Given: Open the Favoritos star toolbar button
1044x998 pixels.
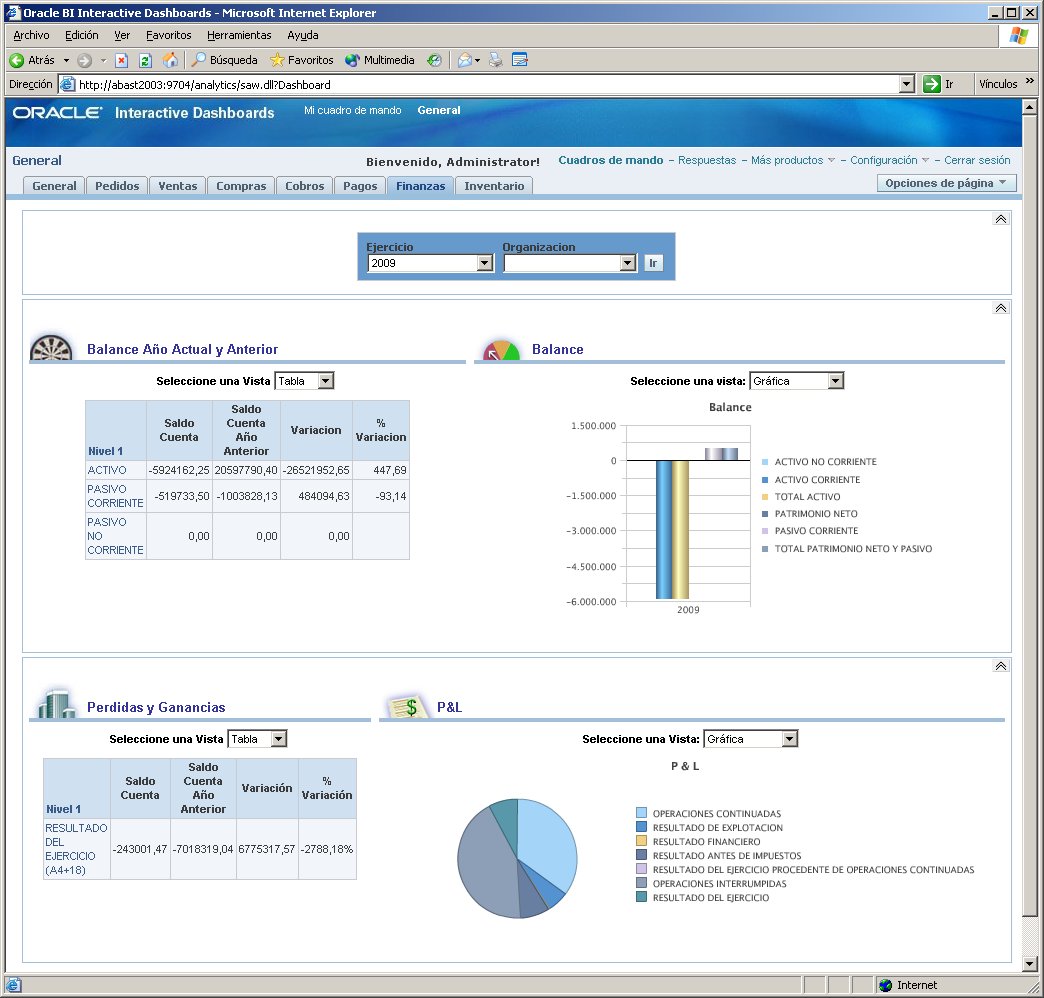Looking at the screenshot, I should tap(301, 60).
